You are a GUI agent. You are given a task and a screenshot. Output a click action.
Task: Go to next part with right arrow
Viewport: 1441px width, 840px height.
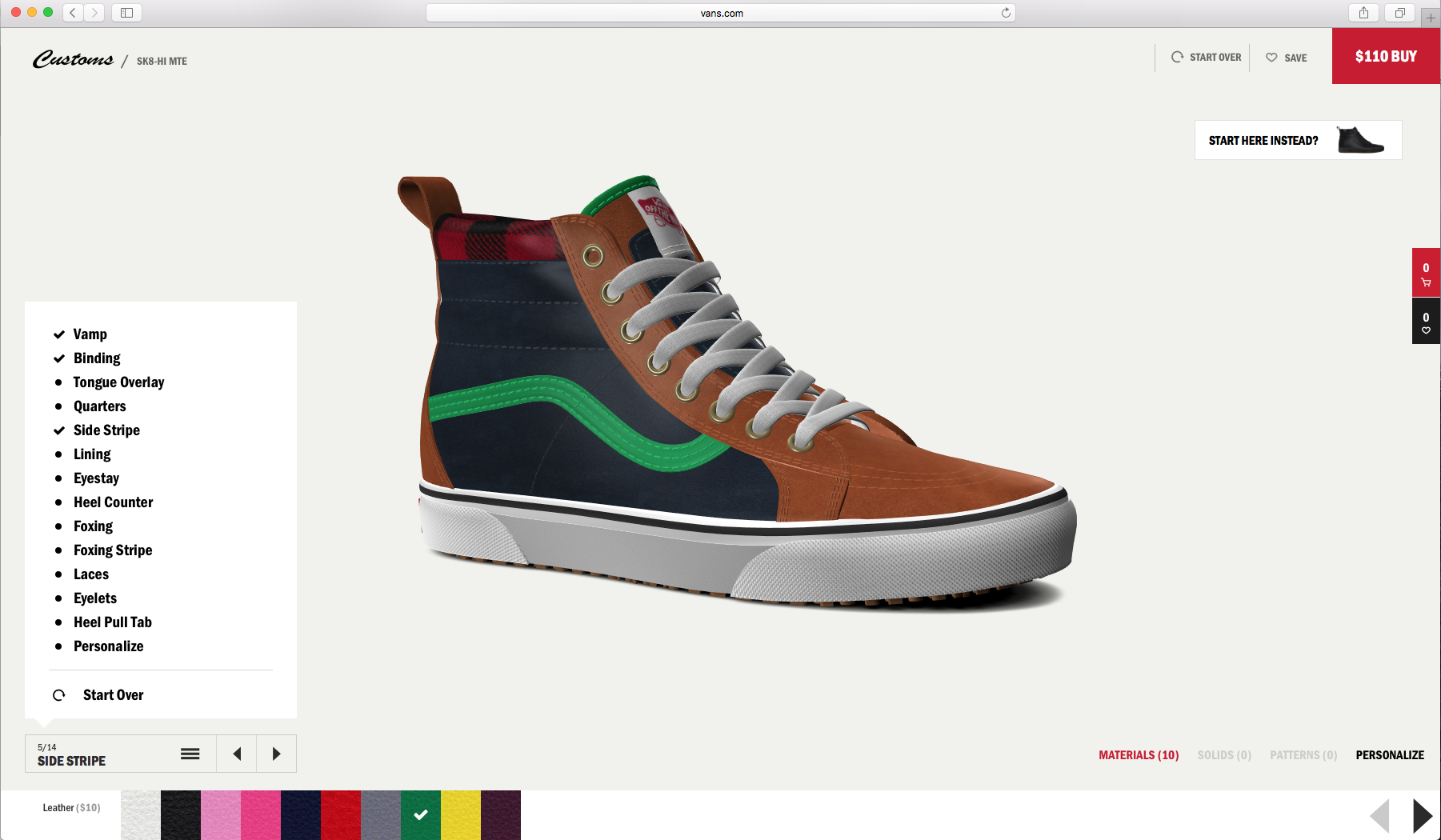click(x=277, y=754)
